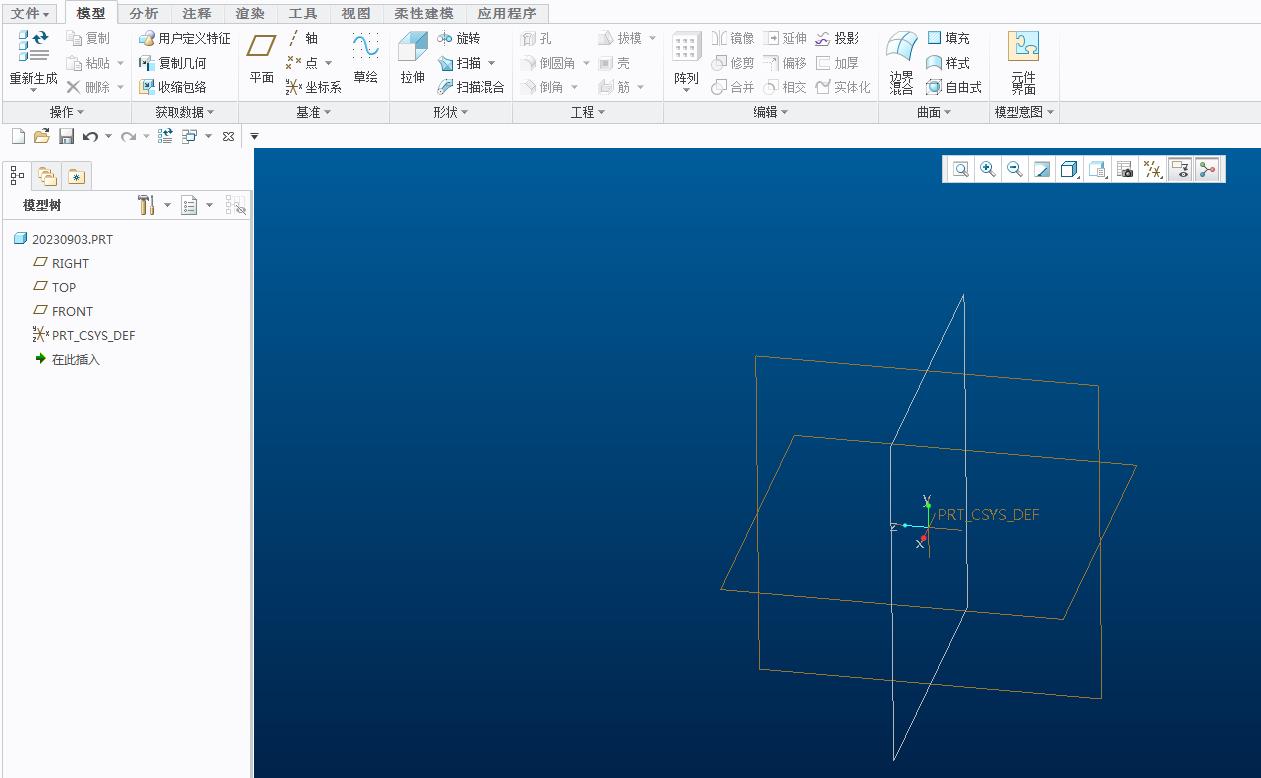Select the 投影 (Project) tool

tap(837, 38)
